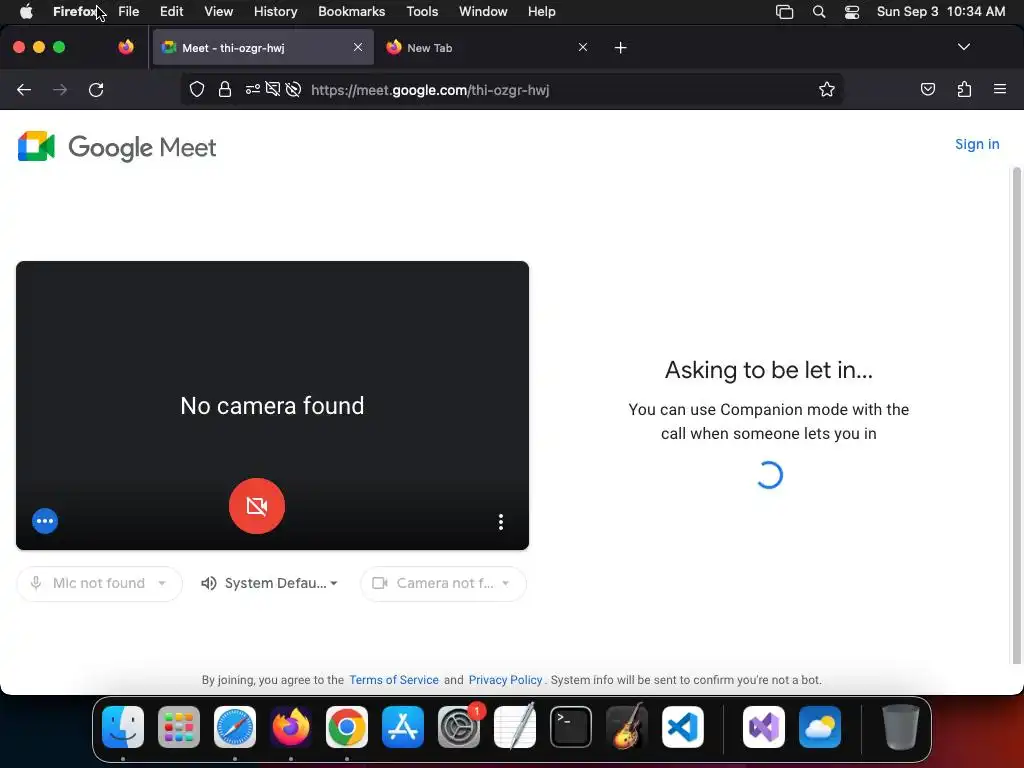Open more options three-dot menu in preview
This screenshot has width=1024, height=768.
[x=501, y=522]
